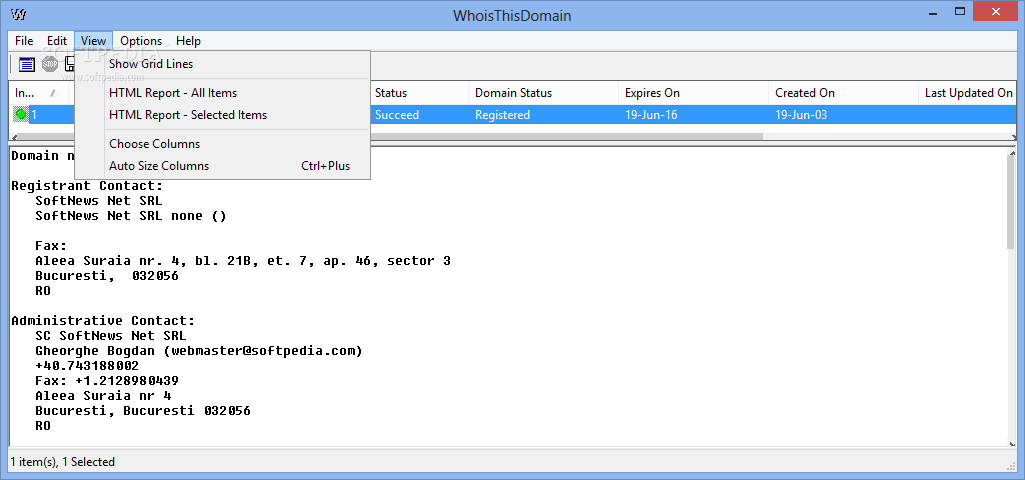Click the domains list toolbar icon
Viewport: 1025px width, 480px height.
[27, 64]
